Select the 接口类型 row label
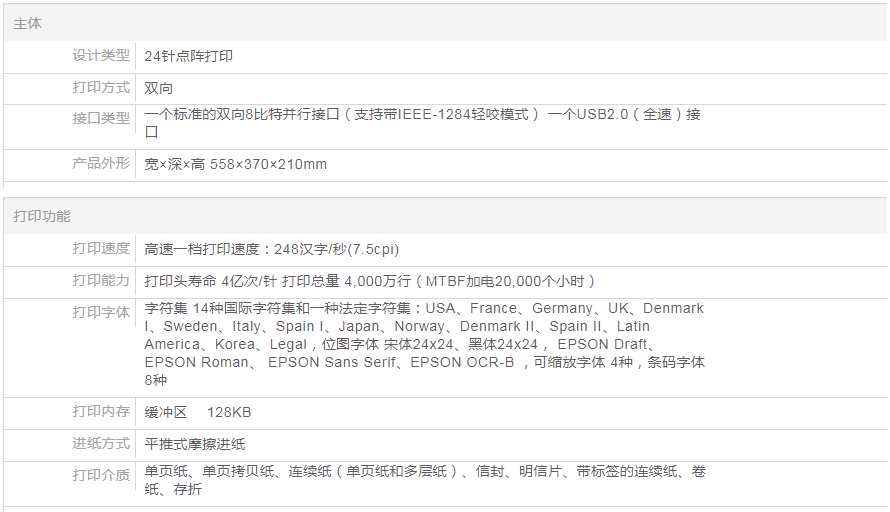 click(101, 118)
